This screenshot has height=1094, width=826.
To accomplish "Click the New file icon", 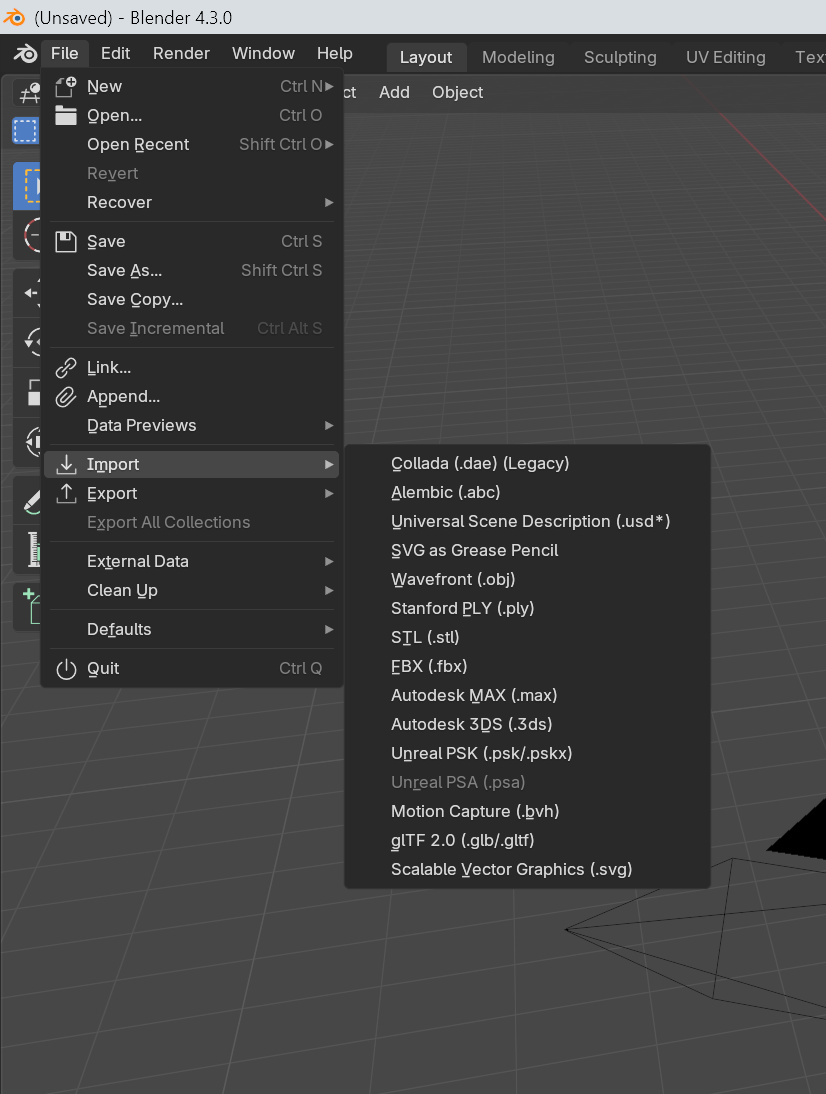I will 66,87.
